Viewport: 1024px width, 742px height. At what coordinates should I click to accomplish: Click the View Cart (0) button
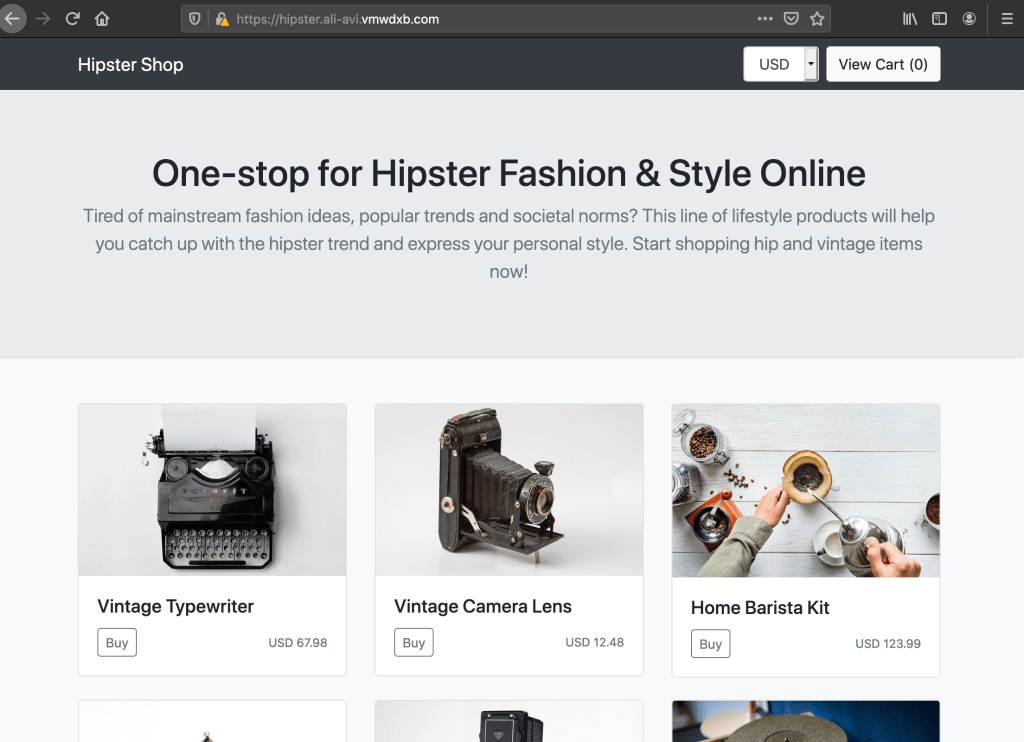click(882, 64)
